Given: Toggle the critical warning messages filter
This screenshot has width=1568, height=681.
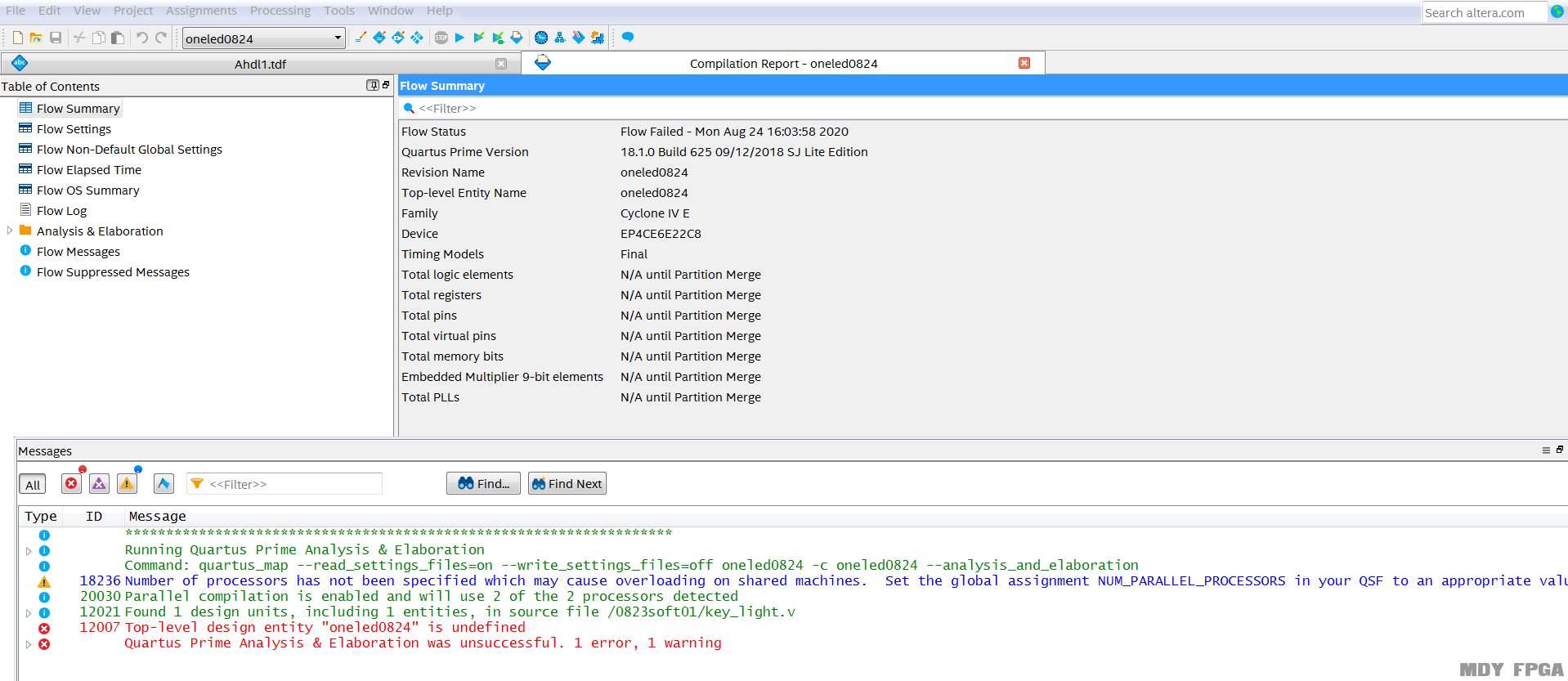Looking at the screenshot, I should point(99,484).
